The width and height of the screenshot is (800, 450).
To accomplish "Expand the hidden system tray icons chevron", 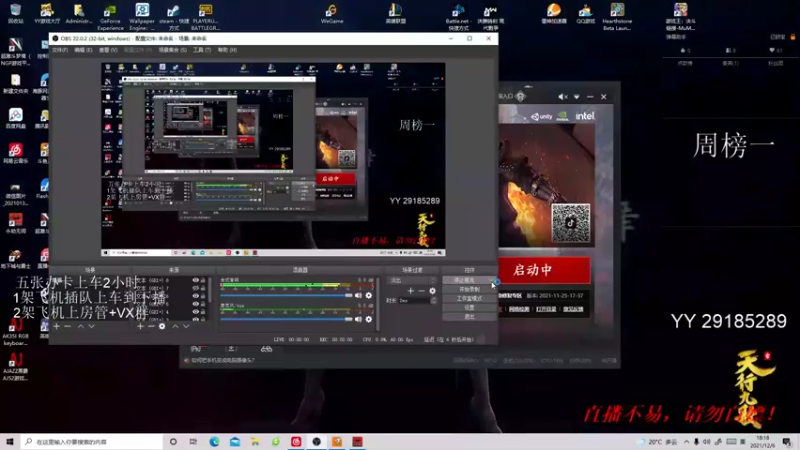I will coord(686,442).
